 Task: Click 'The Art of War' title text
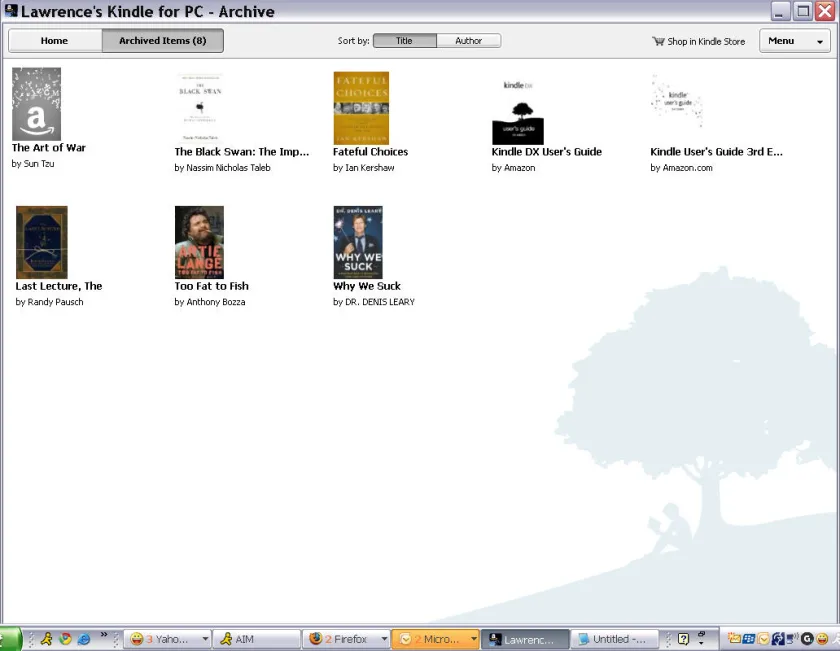coord(49,148)
